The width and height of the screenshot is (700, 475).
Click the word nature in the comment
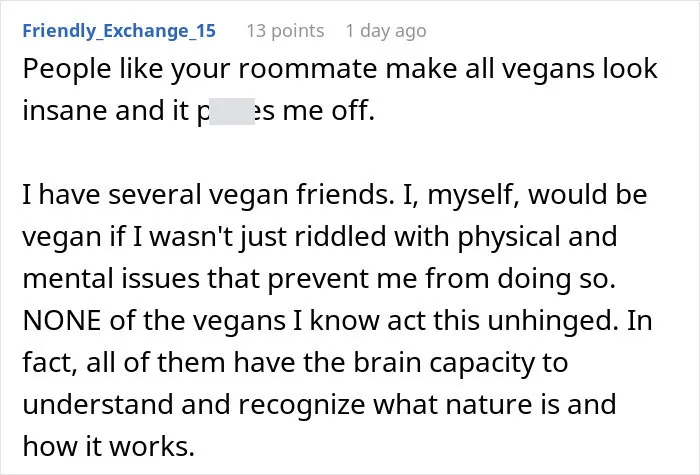pyautogui.click(x=489, y=404)
